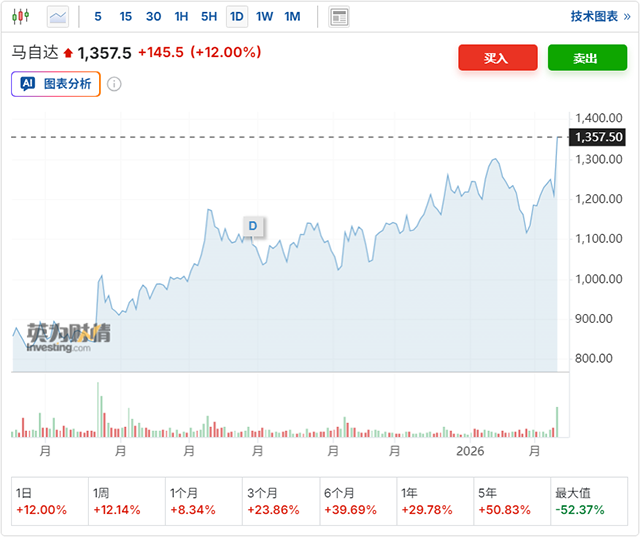Open the news panel layout icon
The image size is (640, 537).
tap(339, 16)
